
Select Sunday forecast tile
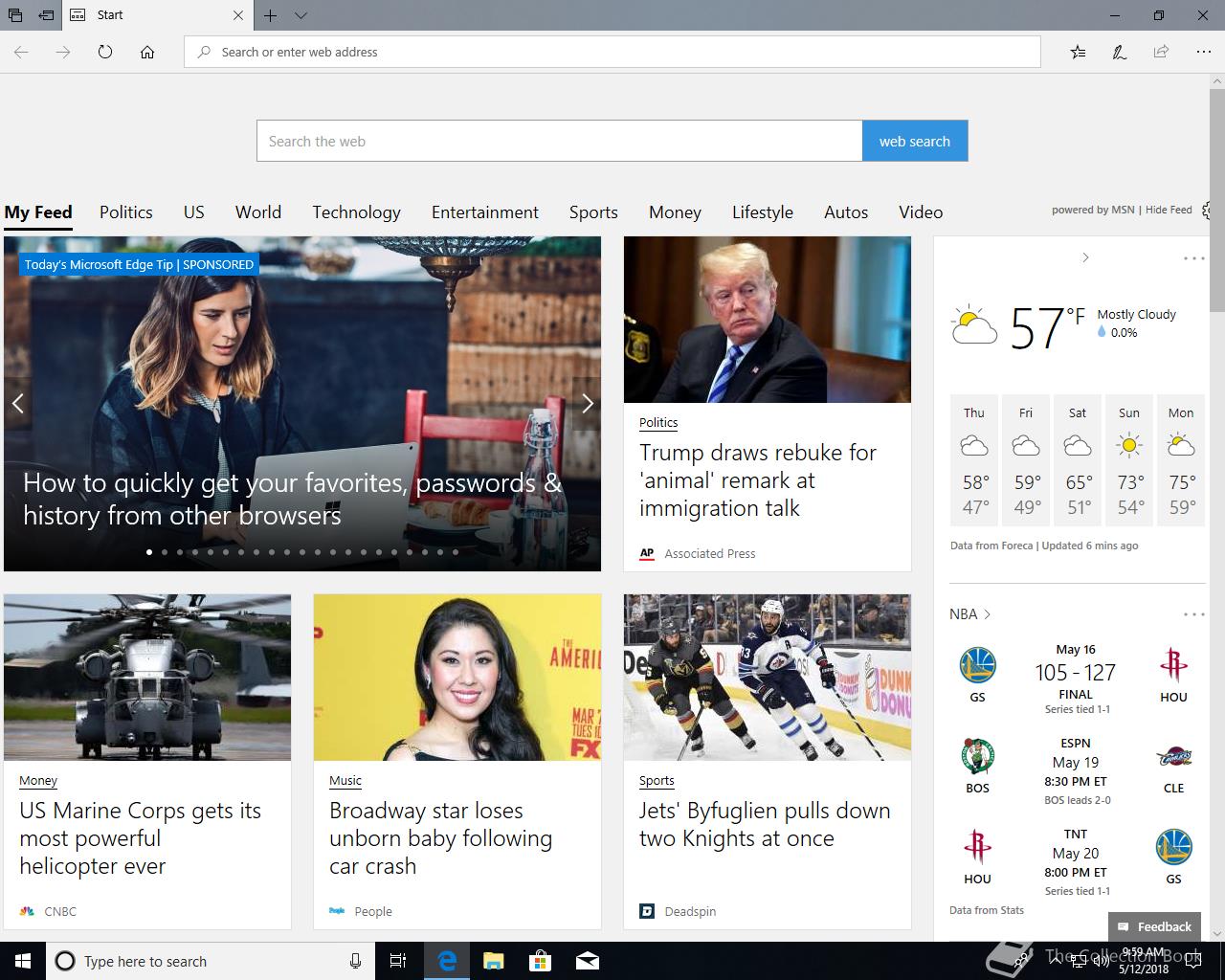[x=1129, y=460]
